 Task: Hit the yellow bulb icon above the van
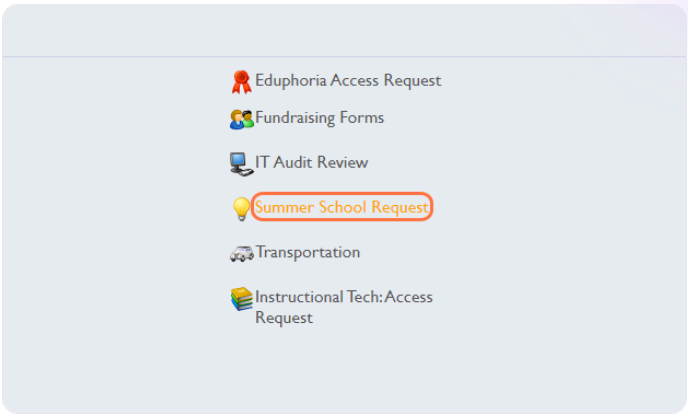coord(241,209)
